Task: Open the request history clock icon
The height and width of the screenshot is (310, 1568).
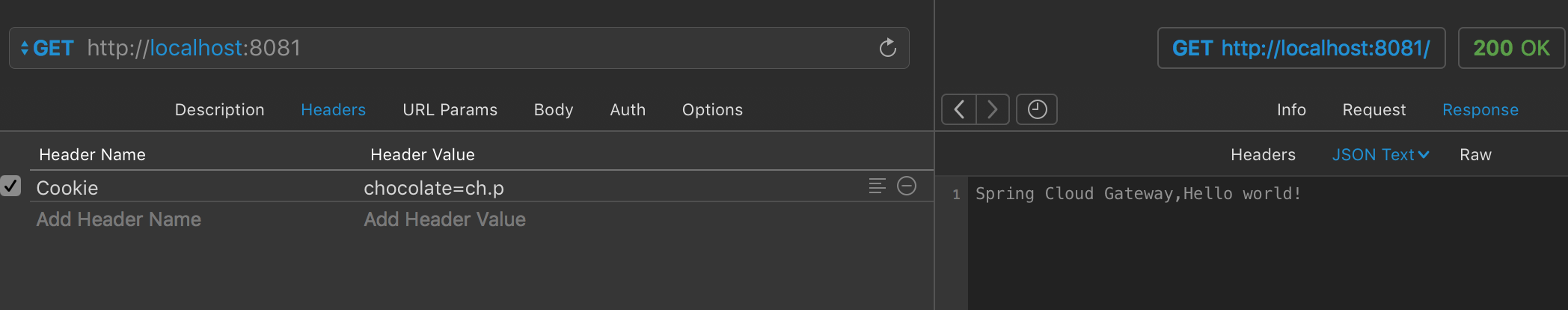Action: click(x=1037, y=109)
